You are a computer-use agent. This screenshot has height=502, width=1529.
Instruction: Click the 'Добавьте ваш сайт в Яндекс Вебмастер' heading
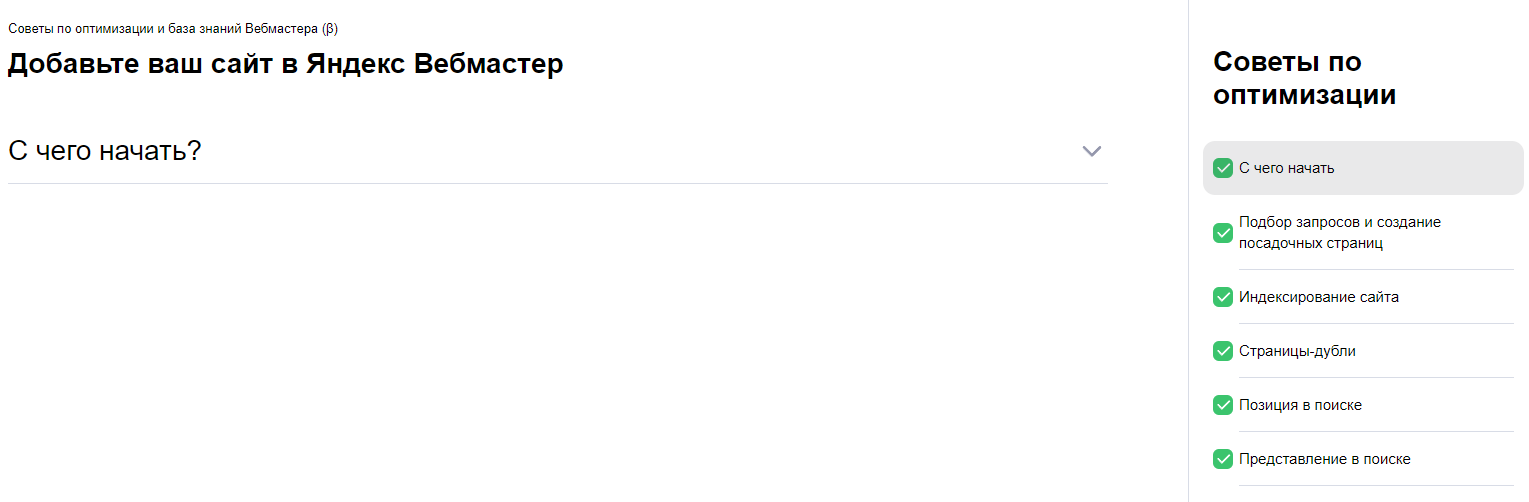[x=285, y=64]
